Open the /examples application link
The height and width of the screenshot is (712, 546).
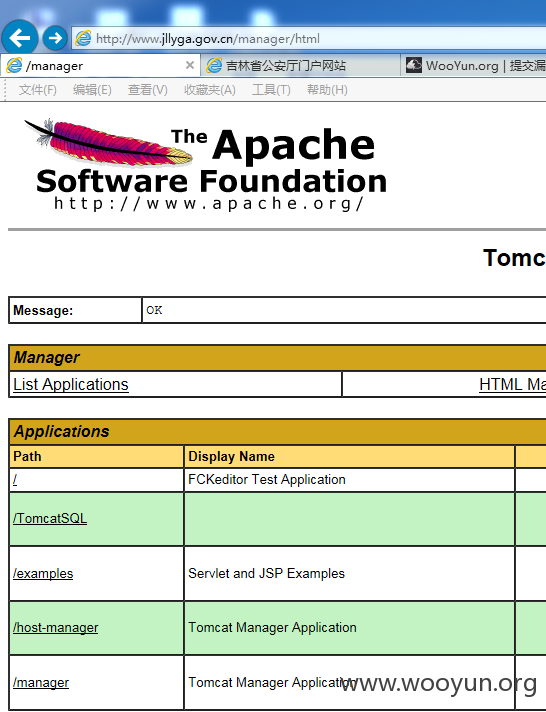tap(43, 574)
